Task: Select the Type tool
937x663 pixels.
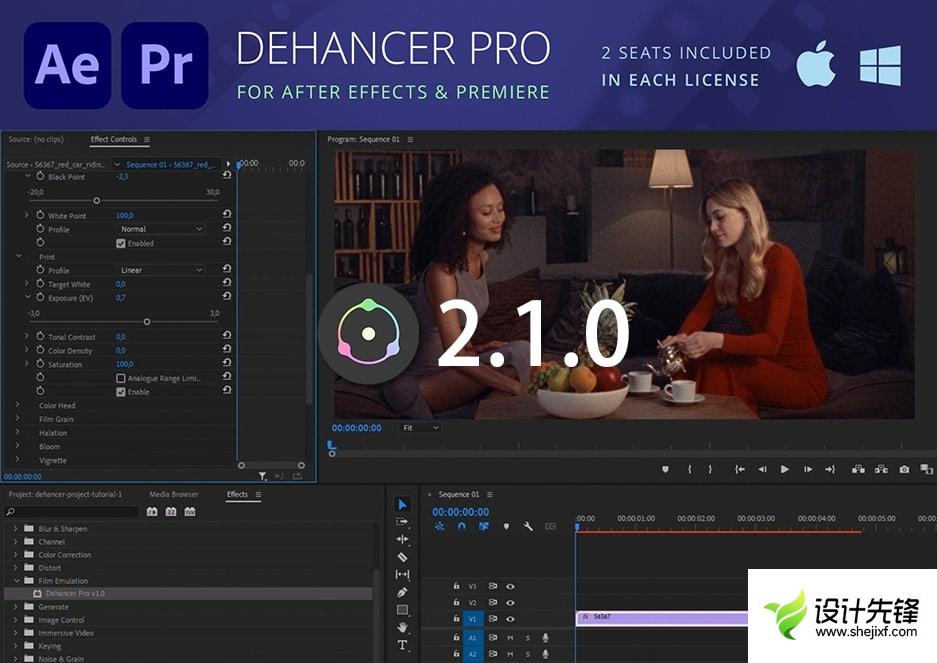Action: point(402,645)
